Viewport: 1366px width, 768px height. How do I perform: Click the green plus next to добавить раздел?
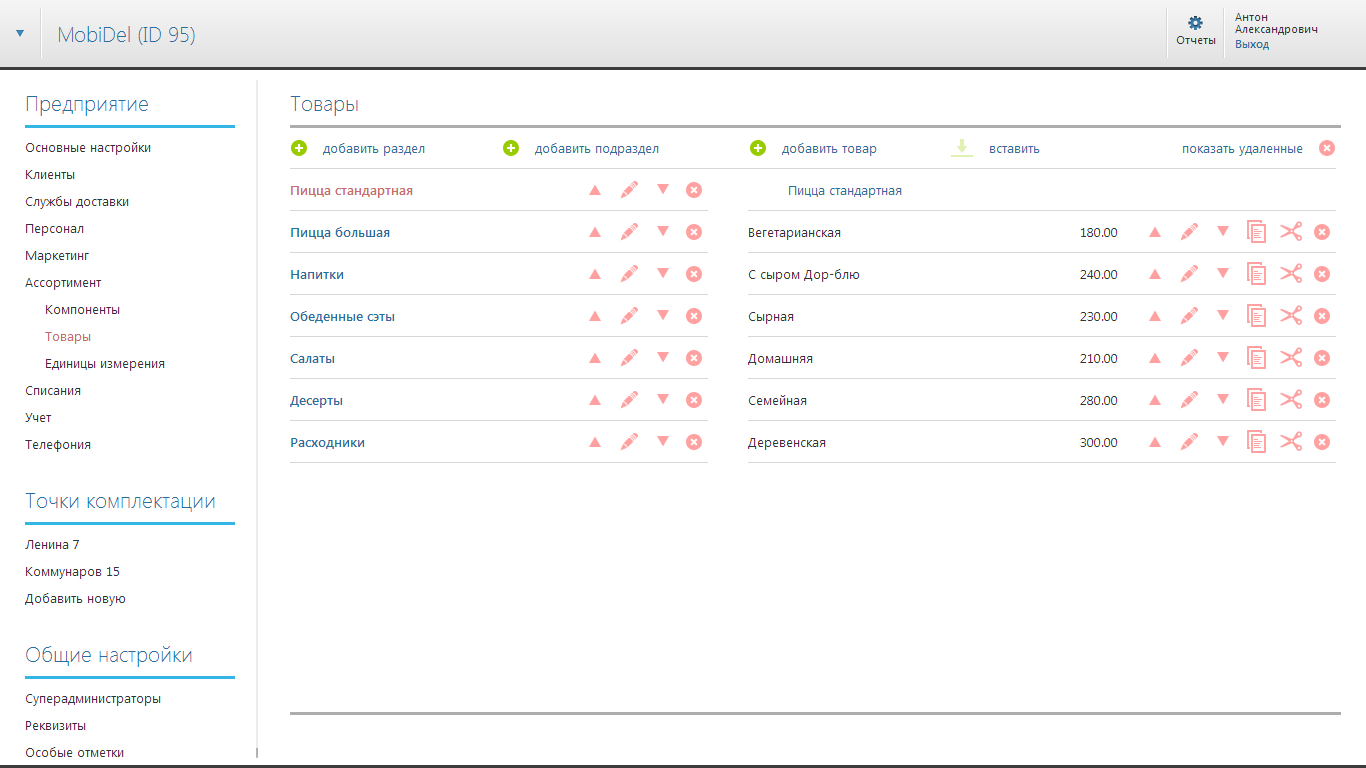coord(299,148)
